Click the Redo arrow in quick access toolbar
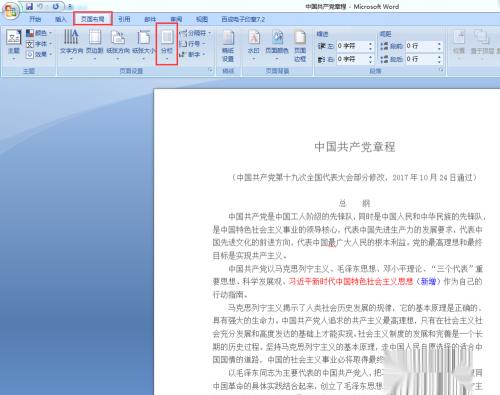Screen dimensions: 500x395 (x=55, y=6)
